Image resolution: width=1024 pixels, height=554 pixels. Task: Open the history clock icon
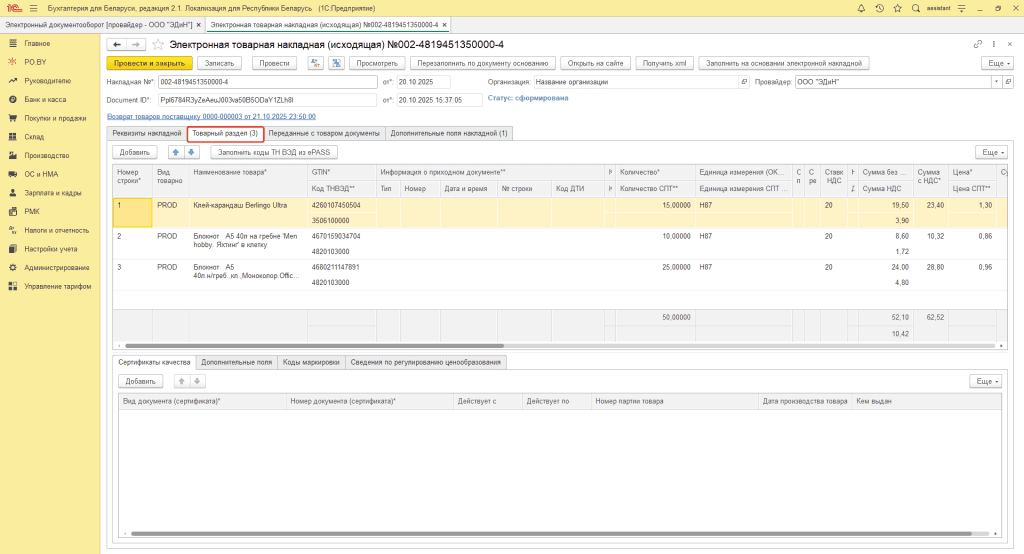tap(879, 8)
